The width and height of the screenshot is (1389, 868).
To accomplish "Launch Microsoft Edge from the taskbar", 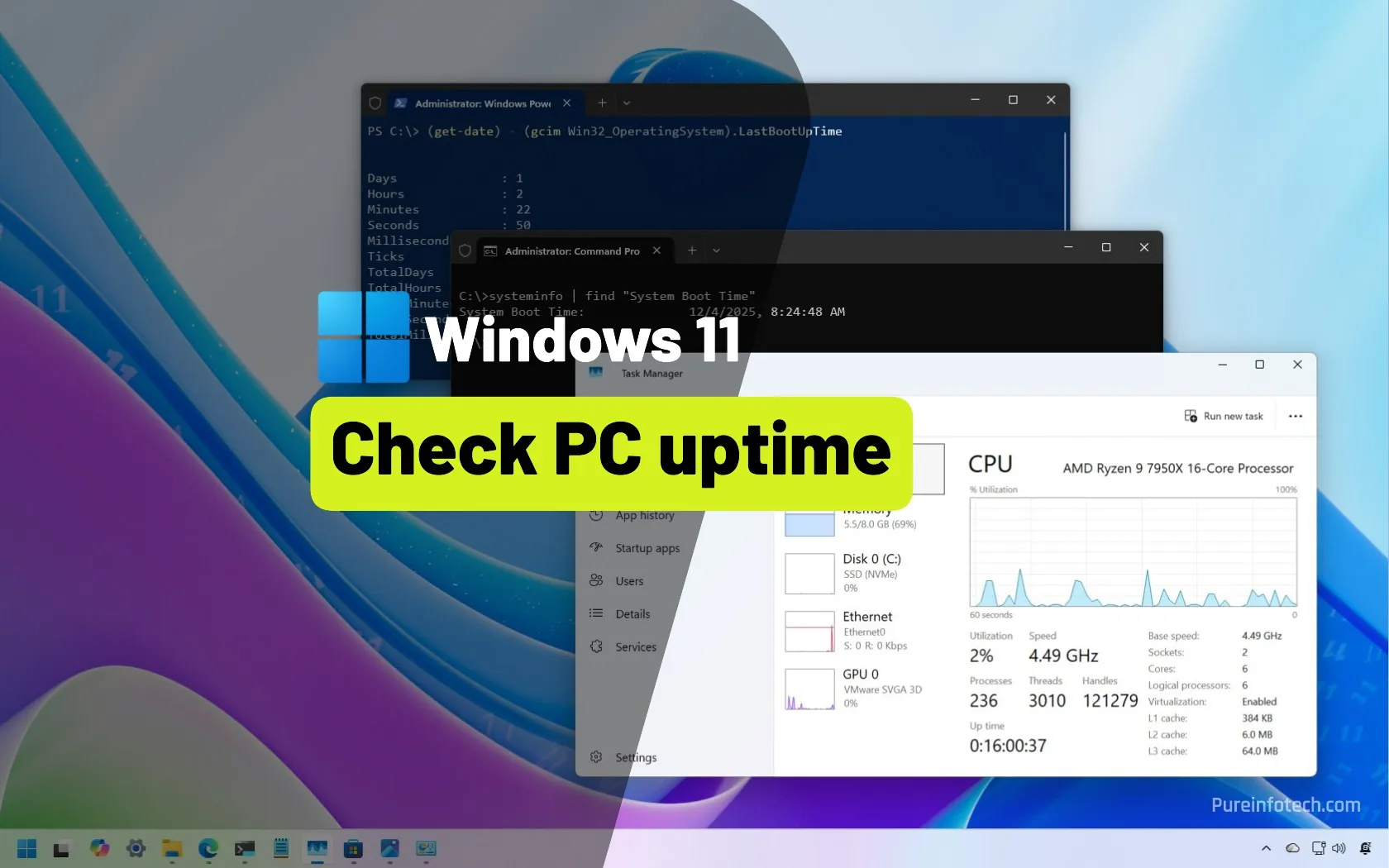I will 208,849.
